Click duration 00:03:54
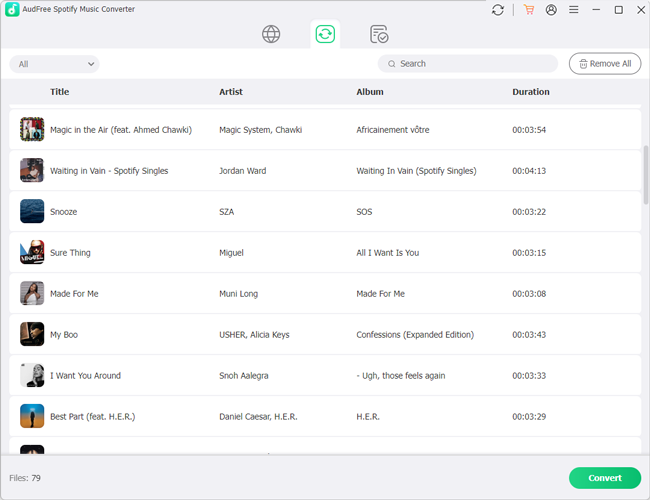 529,130
